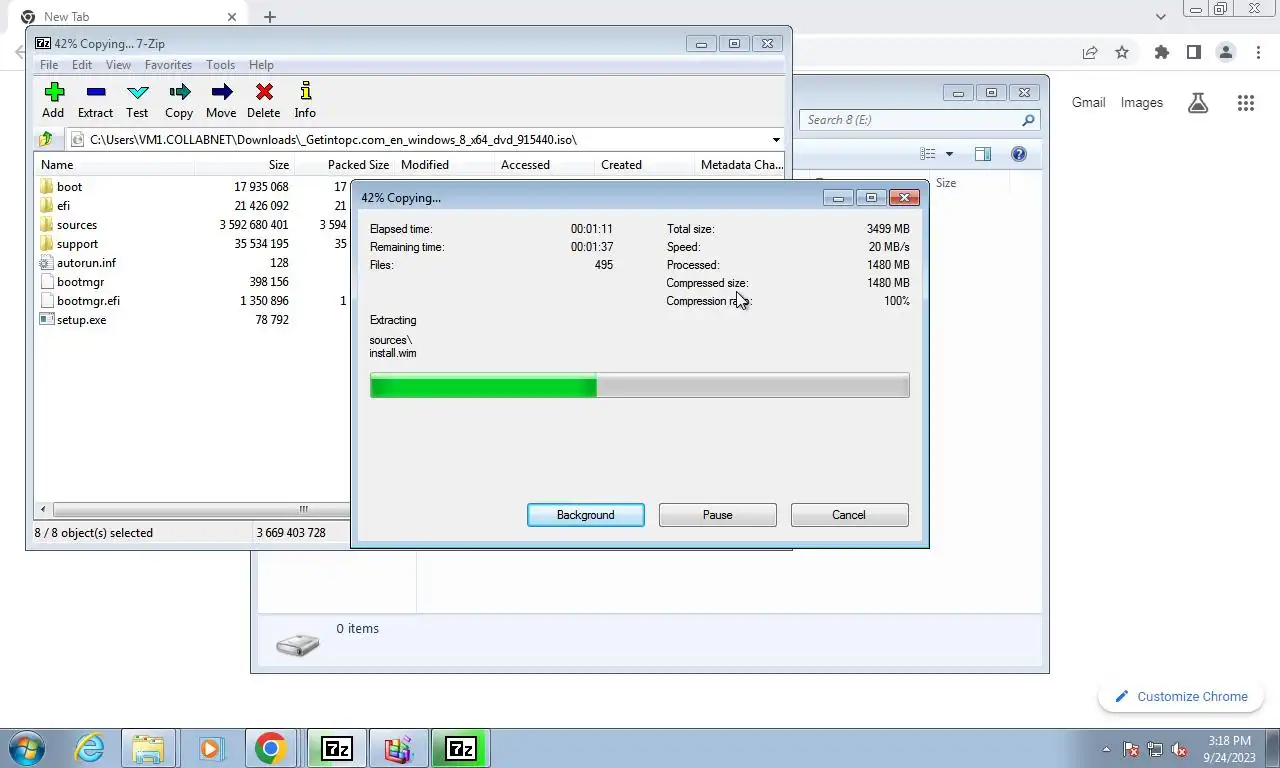
Task: Open the Favorites menu in 7-Zip
Action: [x=168, y=65]
